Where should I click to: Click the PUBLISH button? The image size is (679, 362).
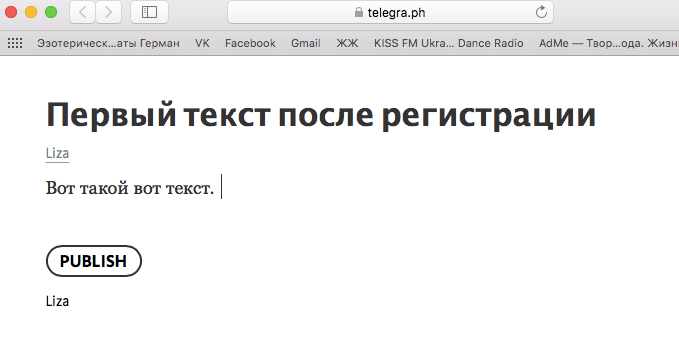tap(94, 261)
